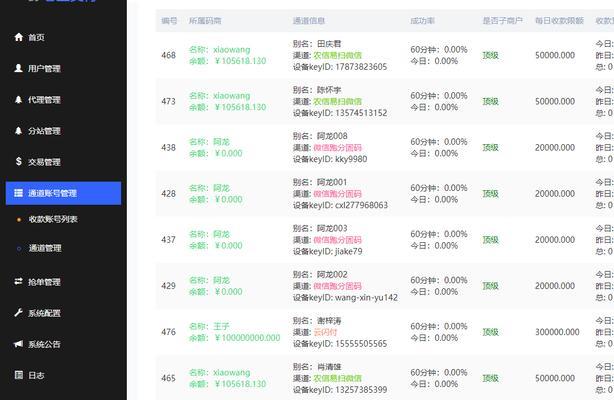Click the megaphone icon for 系统公告

coord(18,344)
